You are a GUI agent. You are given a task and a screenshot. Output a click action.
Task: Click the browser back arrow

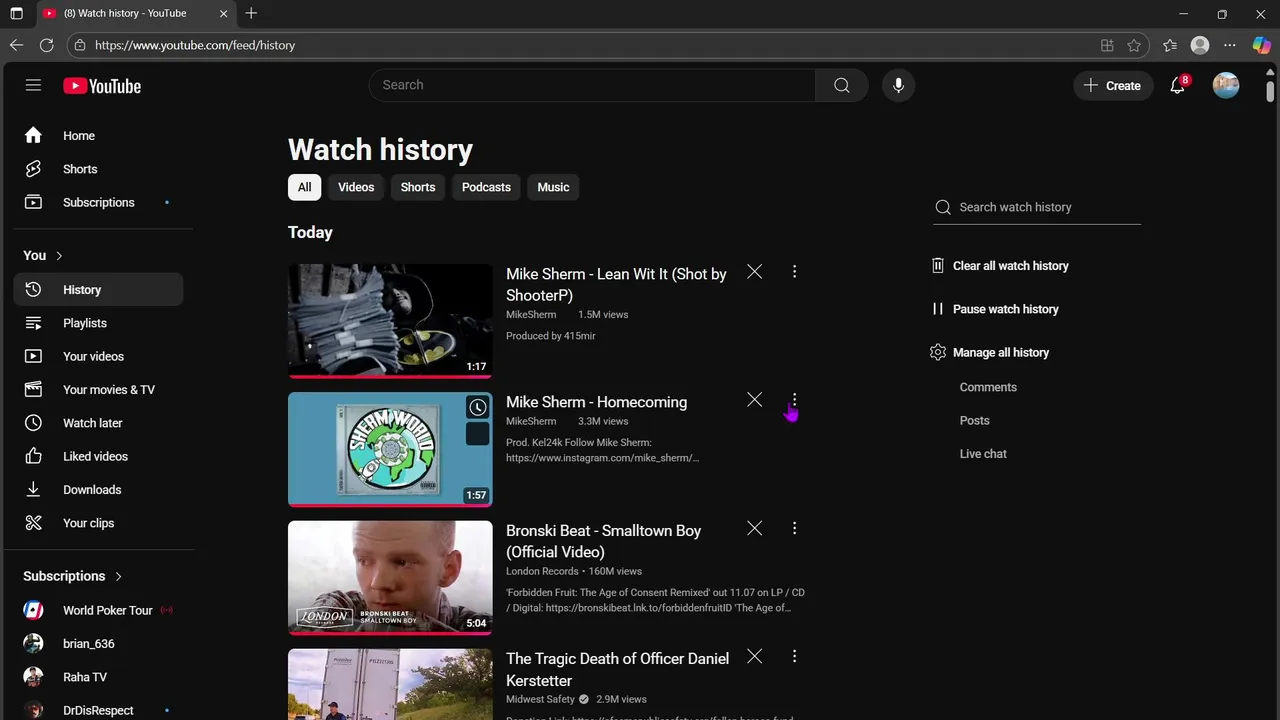[x=16, y=45]
